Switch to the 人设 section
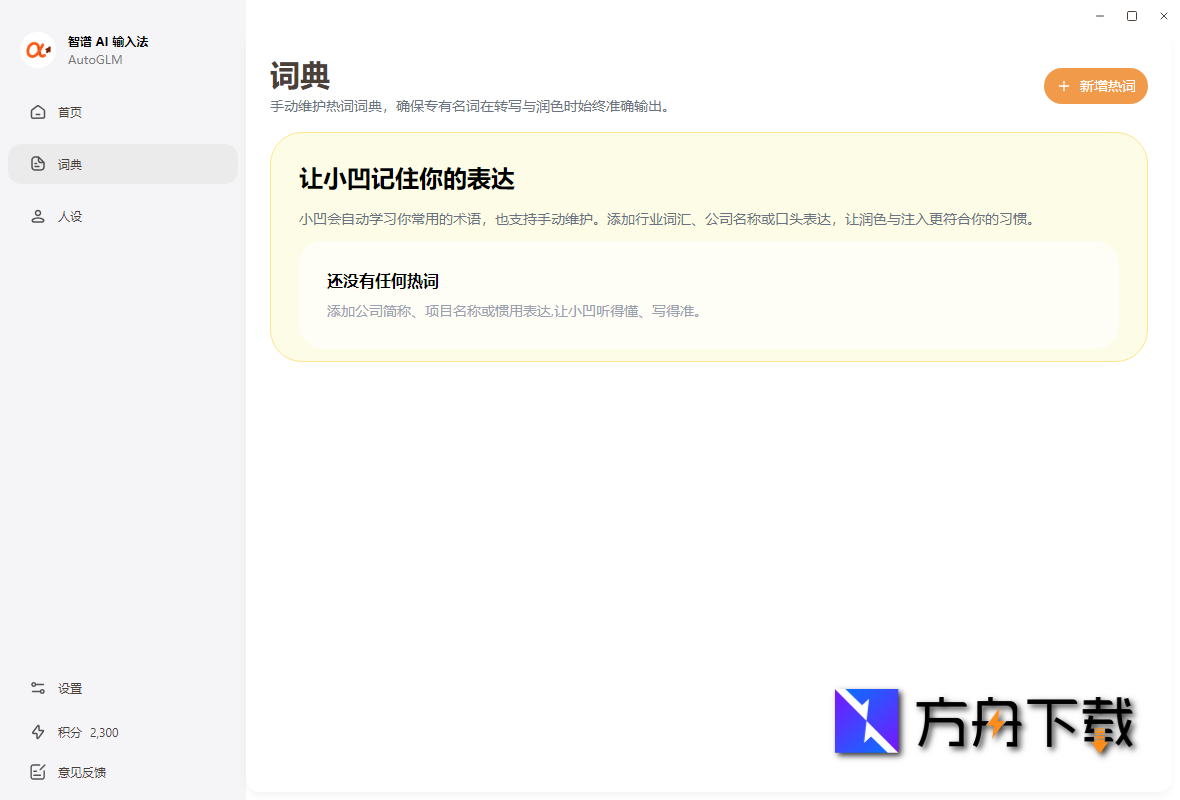Image resolution: width=1180 pixels, height=800 pixels. [x=69, y=216]
